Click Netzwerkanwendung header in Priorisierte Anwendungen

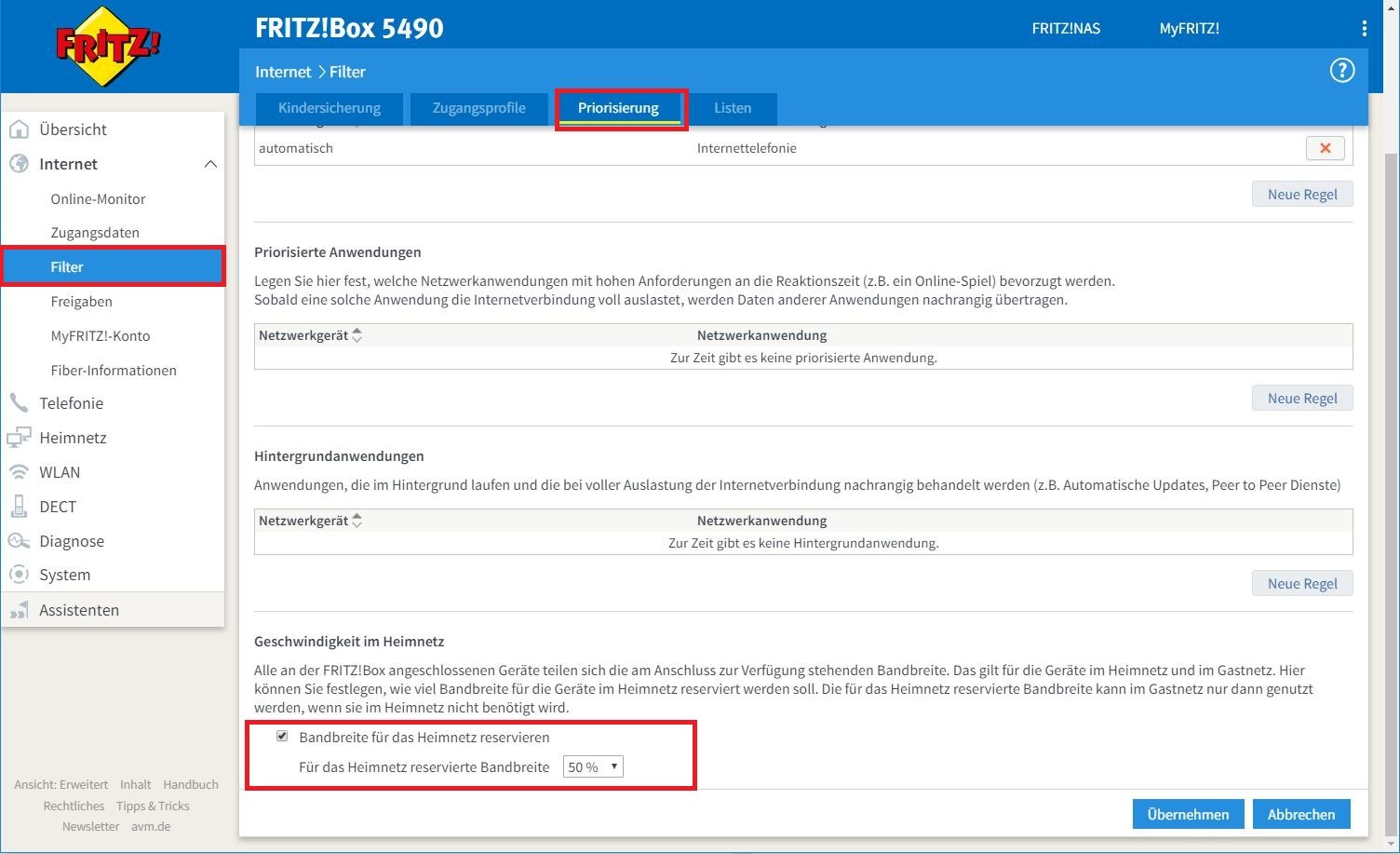(x=761, y=335)
